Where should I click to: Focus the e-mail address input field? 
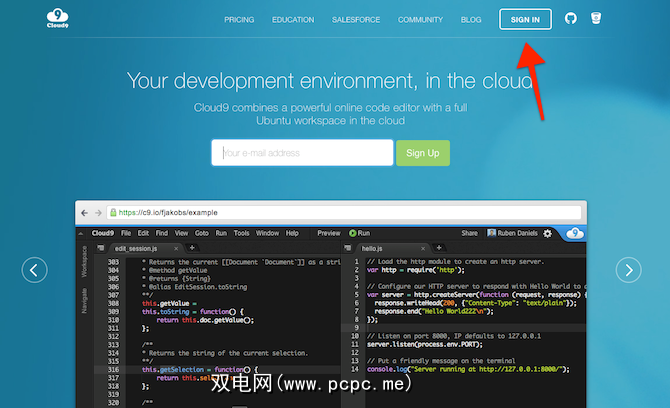(x=302, y=153)
